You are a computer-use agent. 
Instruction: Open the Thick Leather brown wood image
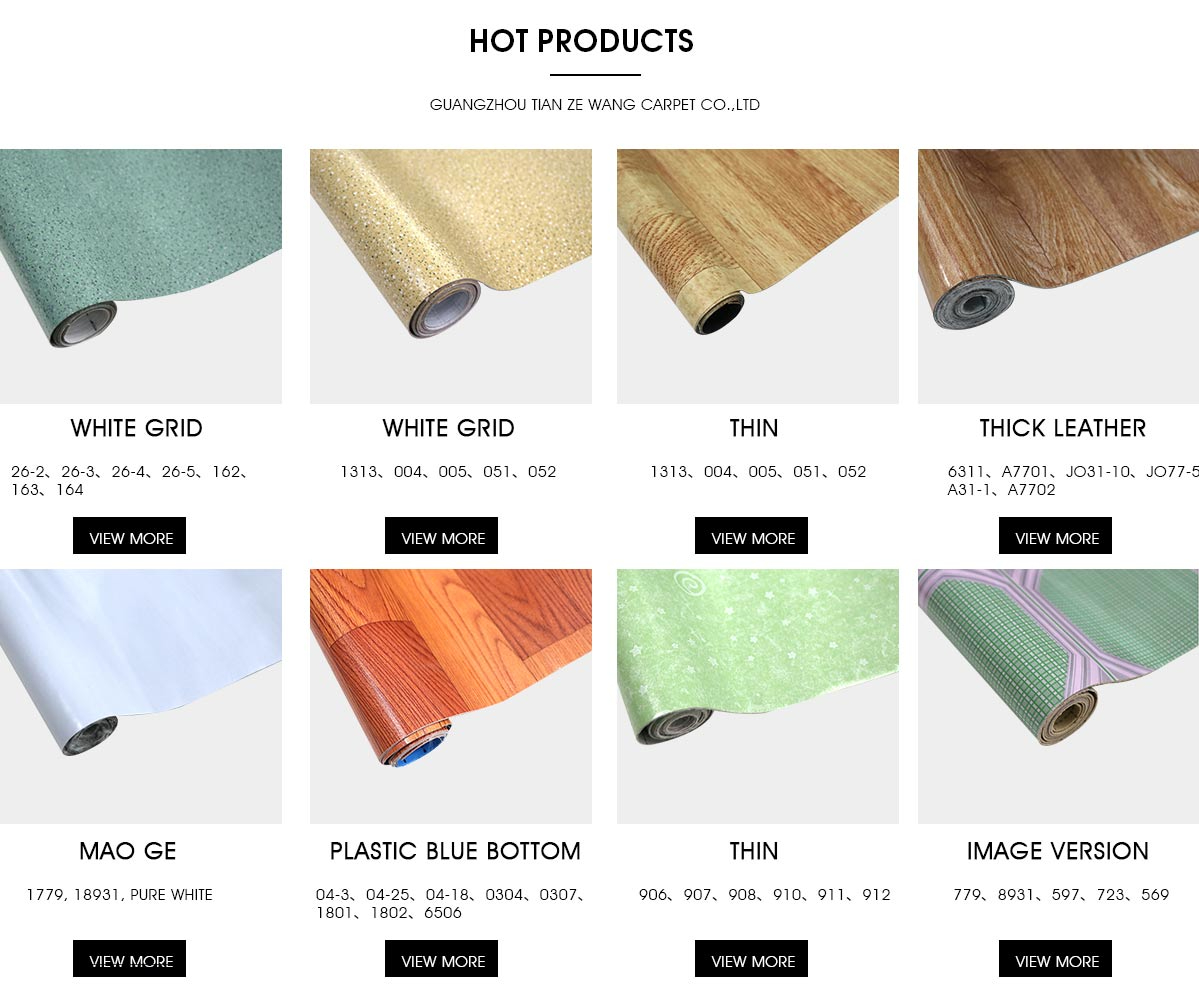point(1058,276)
